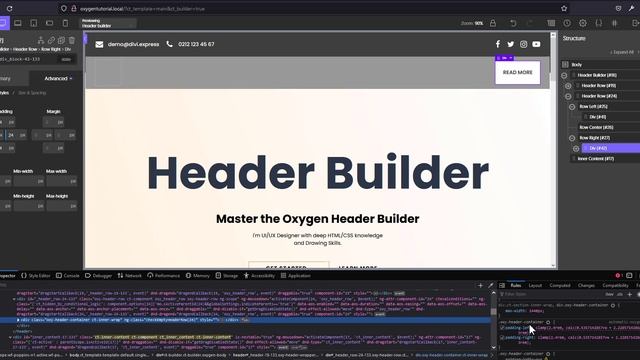Click the Instagram icon in header
Viewport: 640px width, 360px height.
click(x=523, y=44)
